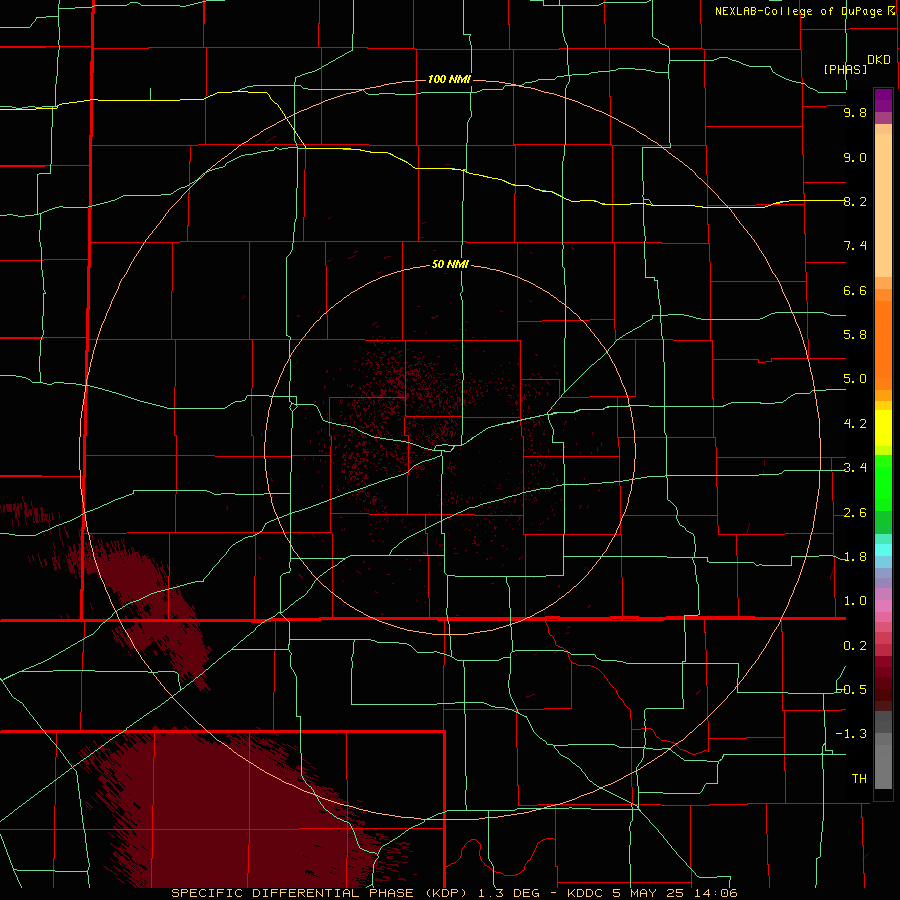Click the gray segment of the color bar
Viewport: 900px width, 900px height.
883,752
